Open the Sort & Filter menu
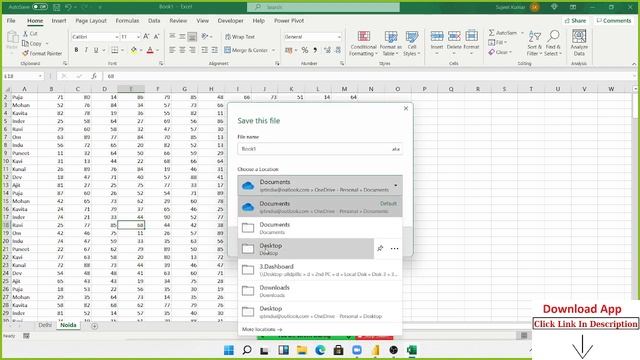 [x=534, y=43]
